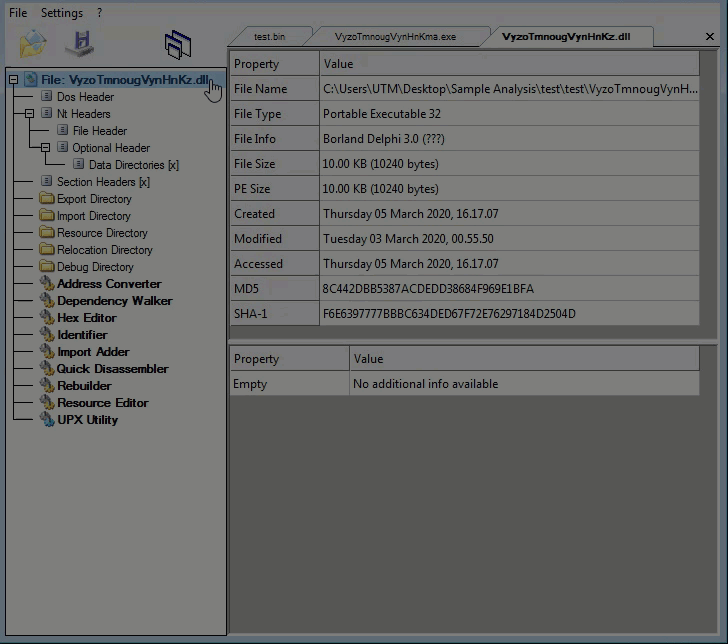The image size is (728, 644).
Task: Click 'No additional info available' cell
Action: coord(524,384)
